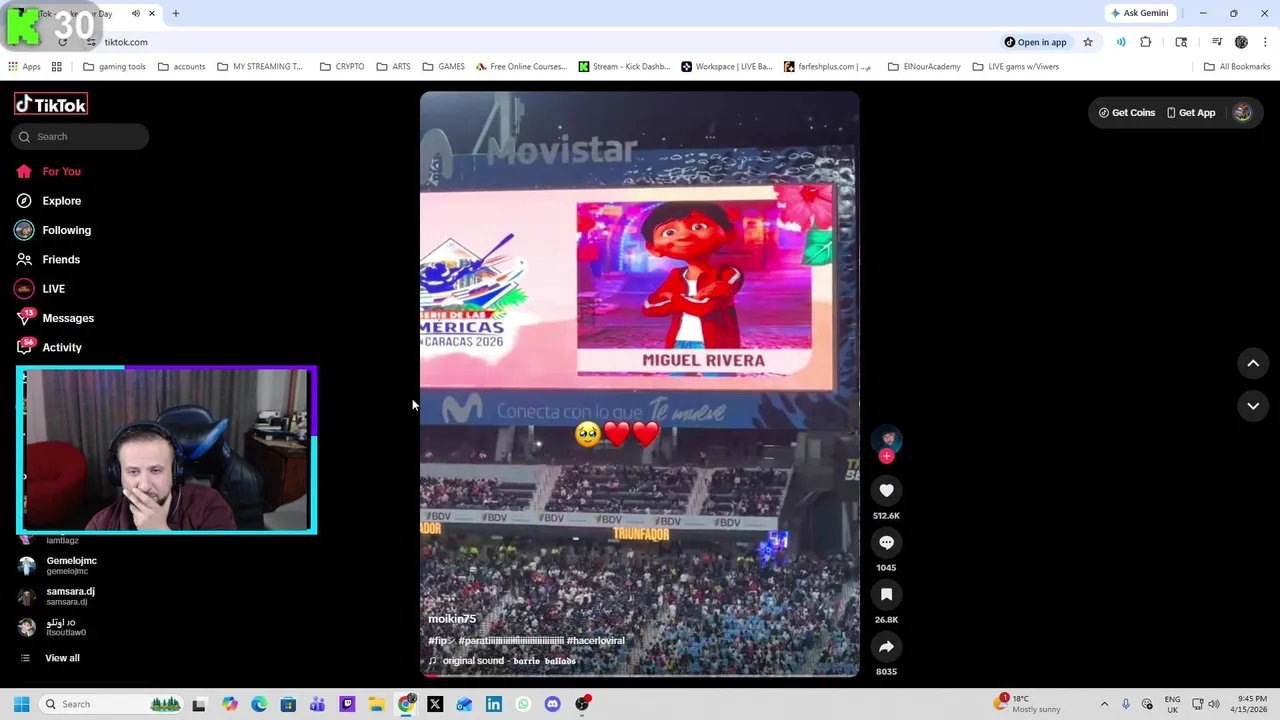Open X app from taskbar
Image resolution: width=1280 pixels, height=720 pixels.
(435, 704)
